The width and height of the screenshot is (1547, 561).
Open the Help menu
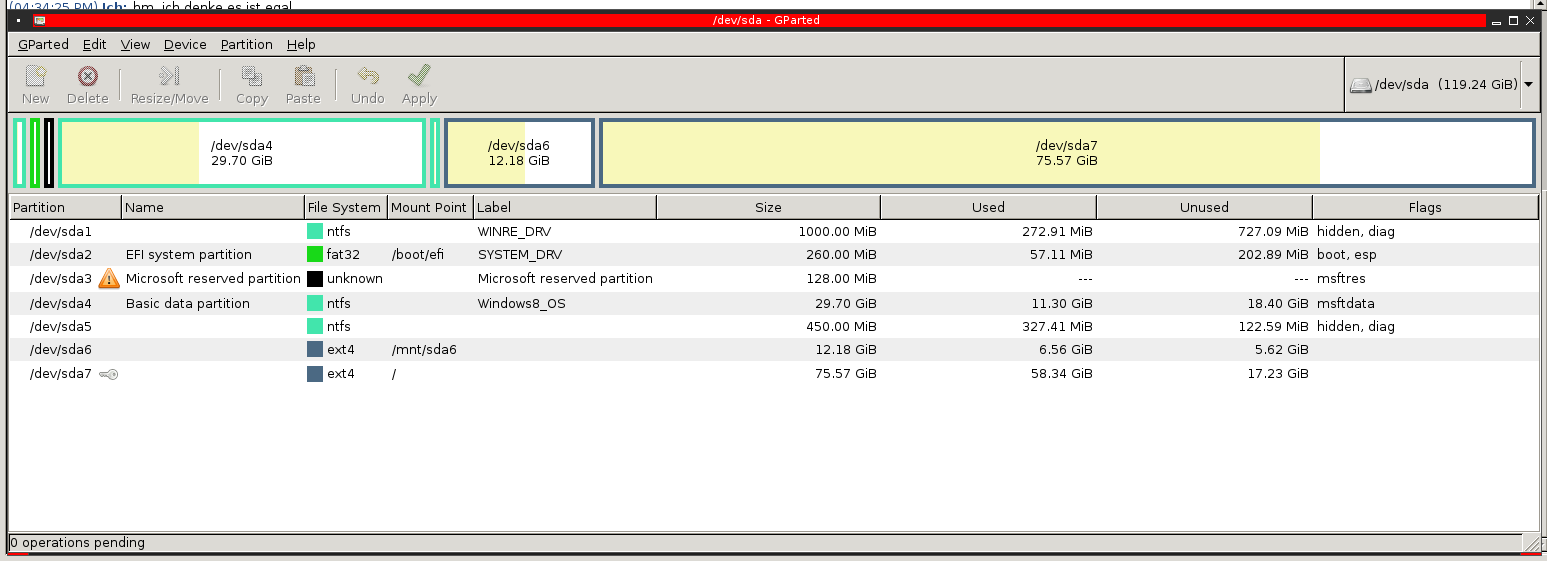tap(301, 44)
